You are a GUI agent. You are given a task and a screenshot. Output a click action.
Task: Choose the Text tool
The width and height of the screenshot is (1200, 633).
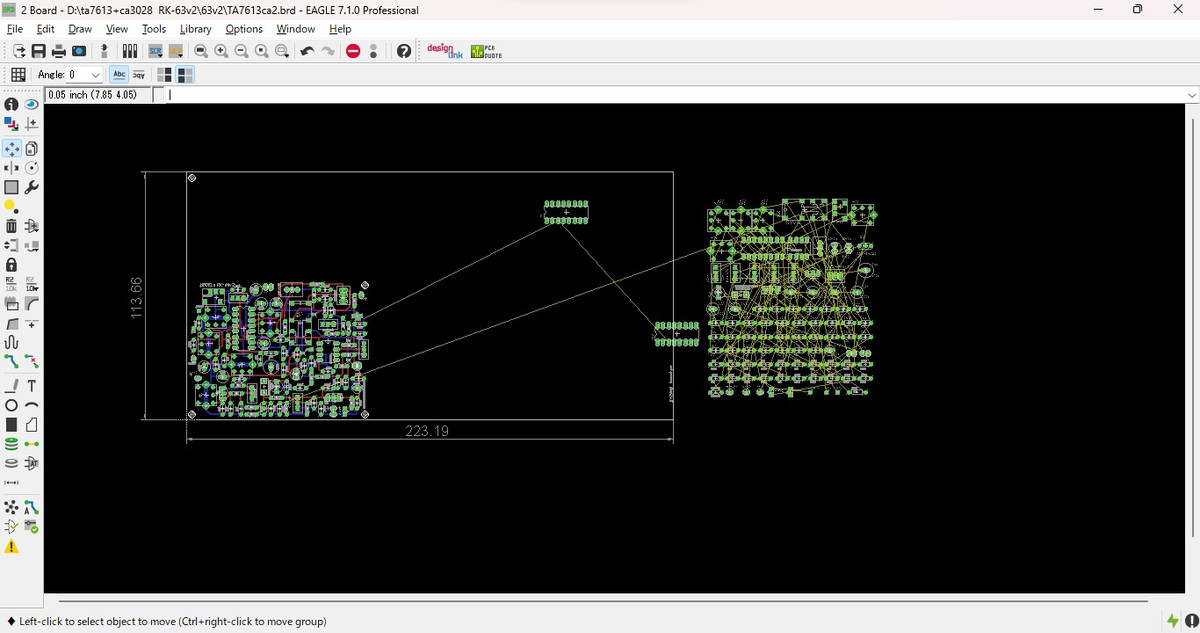[32, 386]
